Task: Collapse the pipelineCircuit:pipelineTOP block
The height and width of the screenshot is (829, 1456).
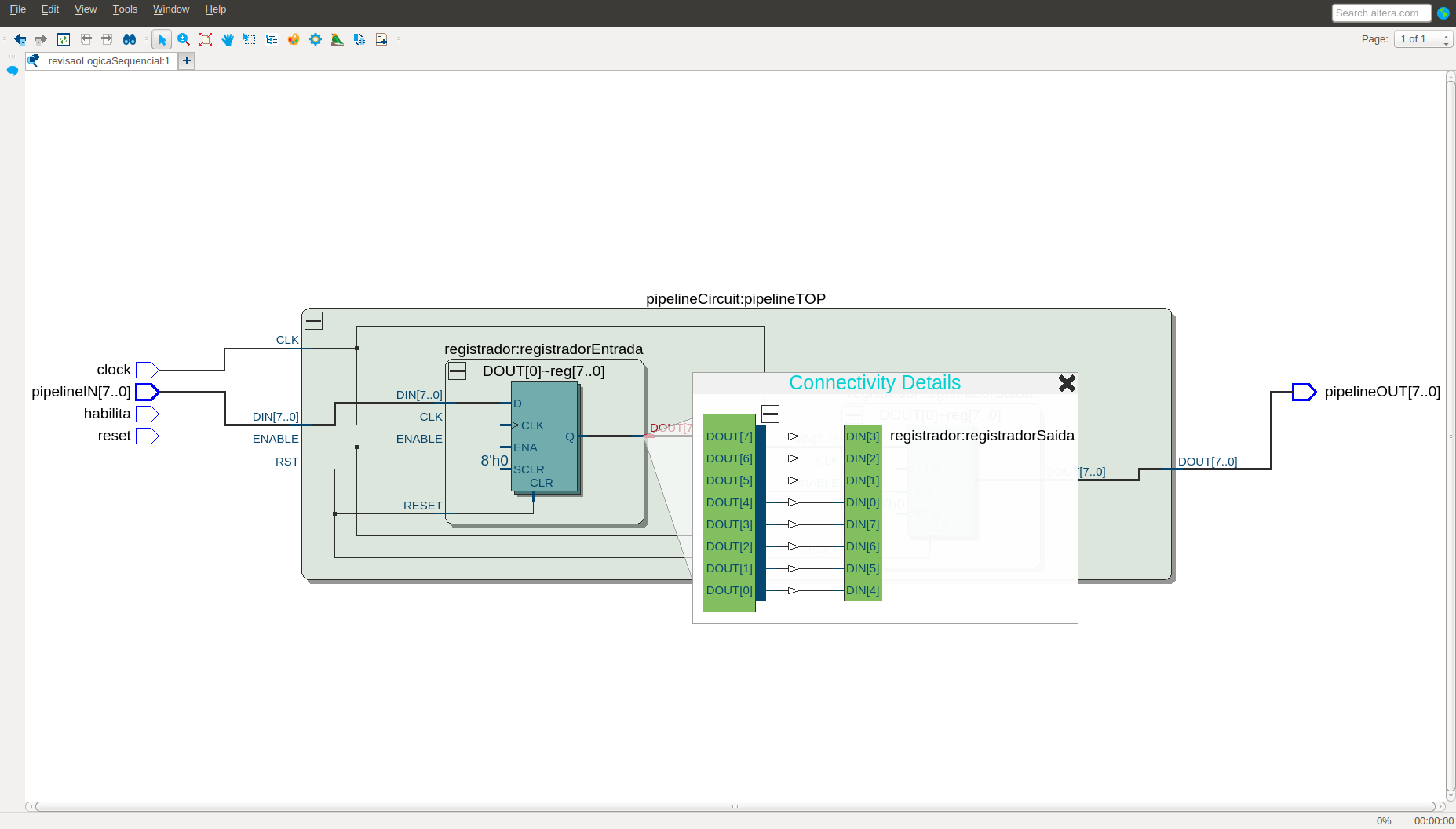Action: click(313, 320)
